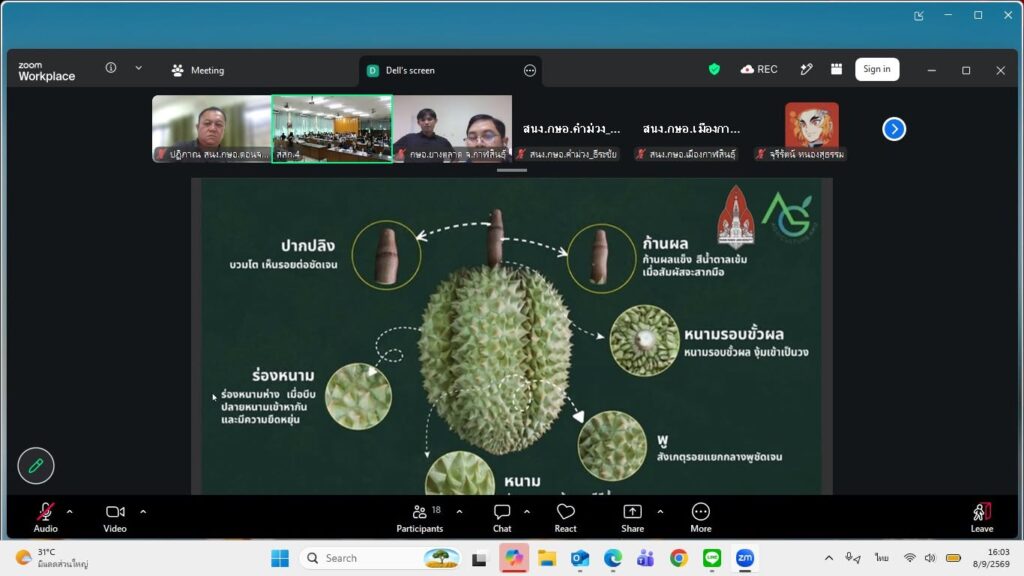Image resolution: width=1024 pixels, height=576 pixels.
Task: Leave the meeting
Action: pyautogui.click(x=982, y=517)
